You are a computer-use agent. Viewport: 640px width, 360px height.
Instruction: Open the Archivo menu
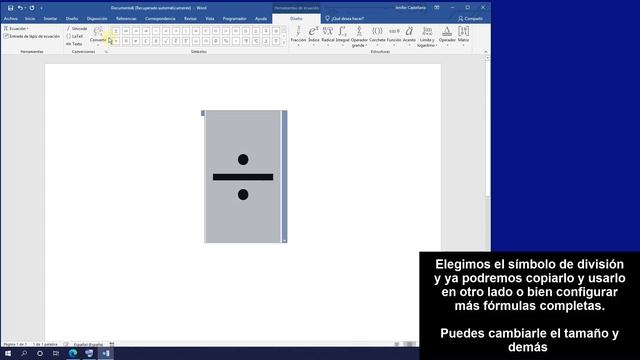pos(11,19)
